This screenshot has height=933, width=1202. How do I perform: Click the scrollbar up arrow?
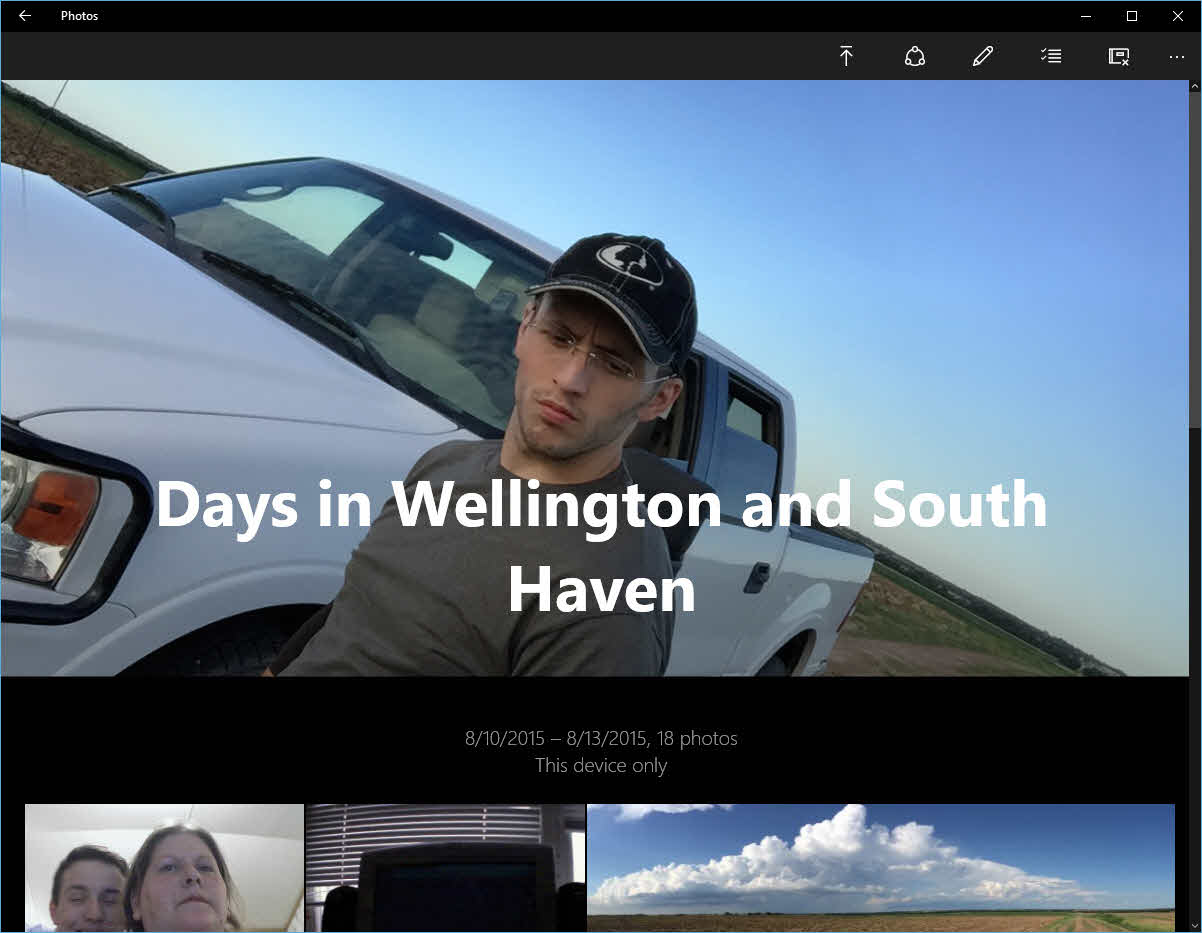coord(1194,87)
